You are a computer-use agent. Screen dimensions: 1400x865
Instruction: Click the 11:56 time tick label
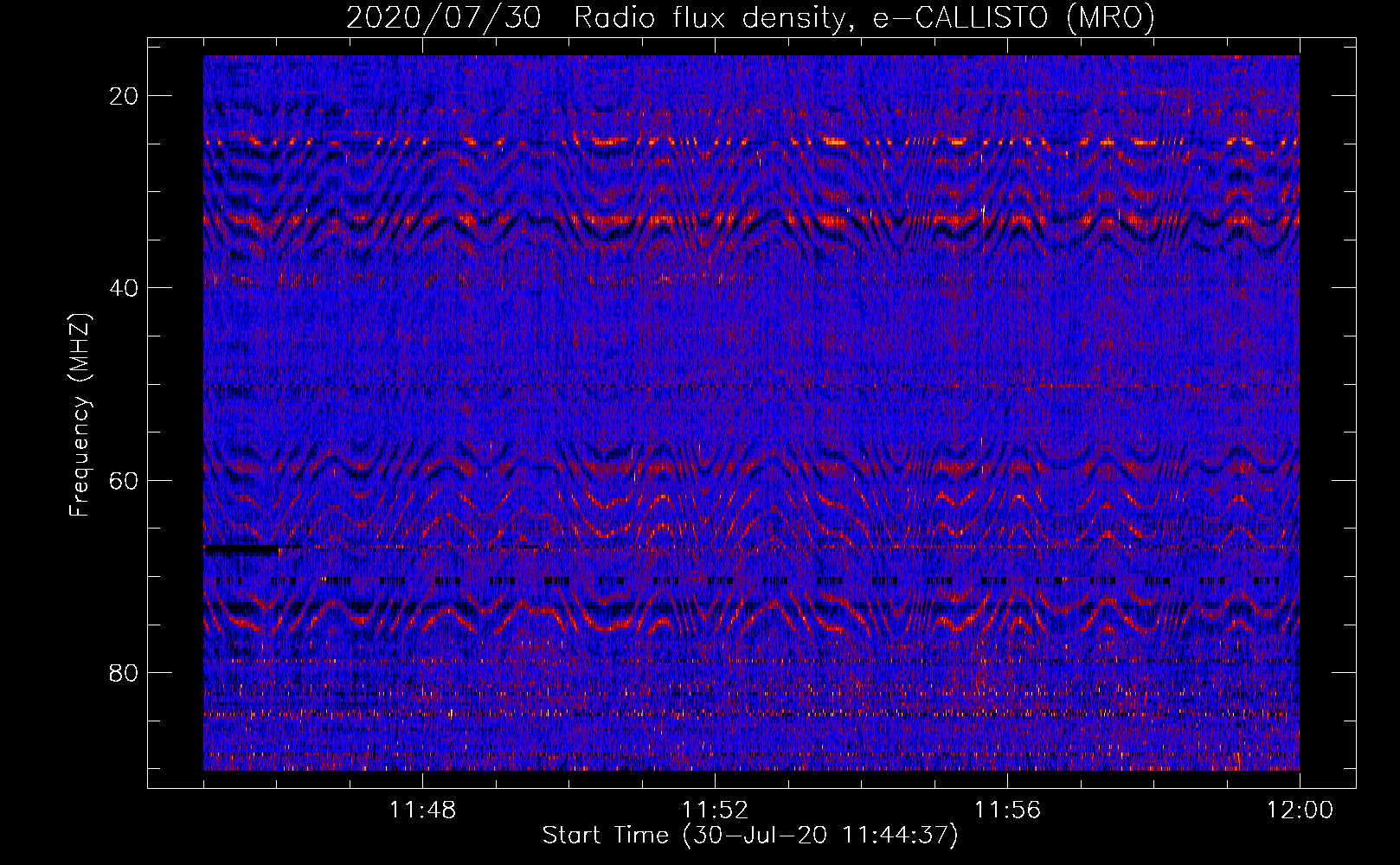(1007, 811)
